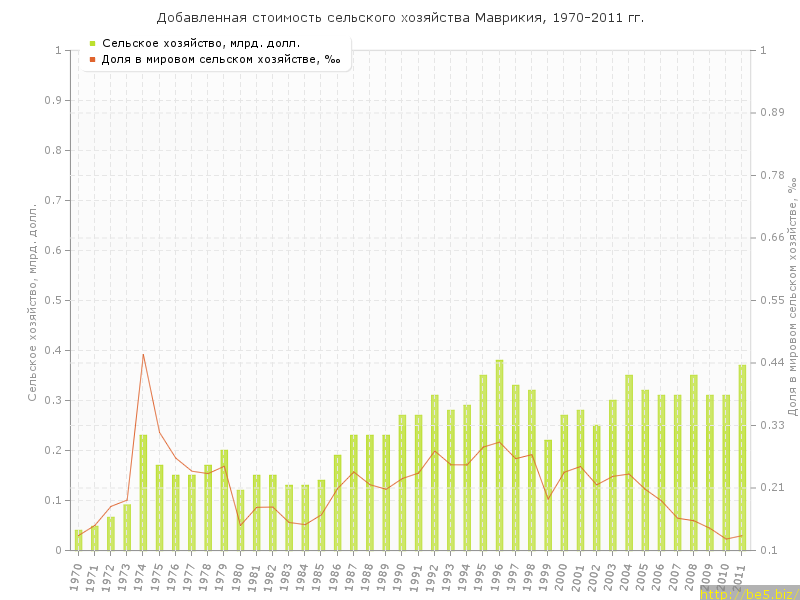This screenshot has width=800, height=600.
Task: Click the 1990 year label on x-axis
Action: coord(401,577)
